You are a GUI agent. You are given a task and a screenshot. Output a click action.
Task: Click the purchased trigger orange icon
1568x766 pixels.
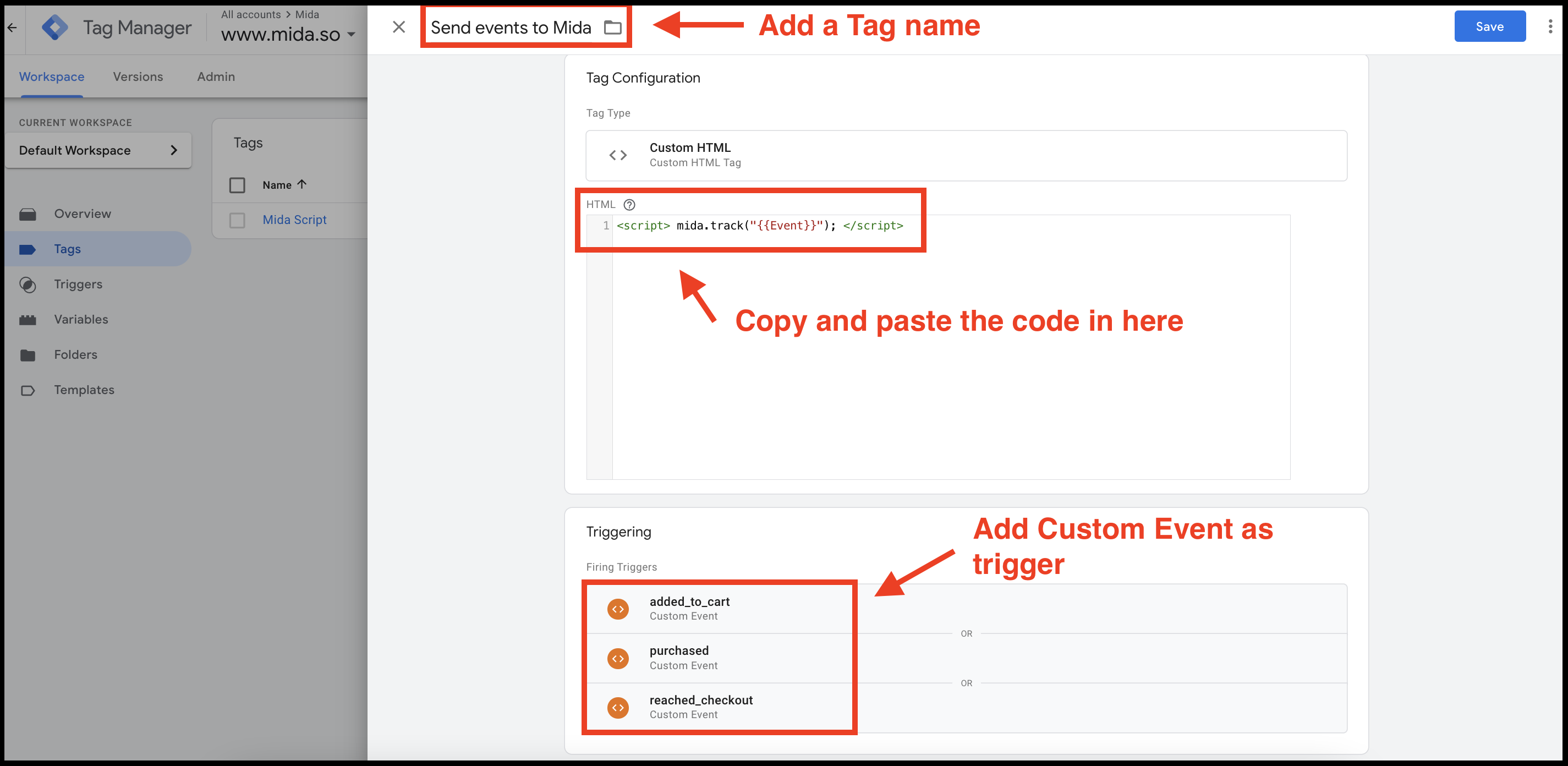pos(618,658)
